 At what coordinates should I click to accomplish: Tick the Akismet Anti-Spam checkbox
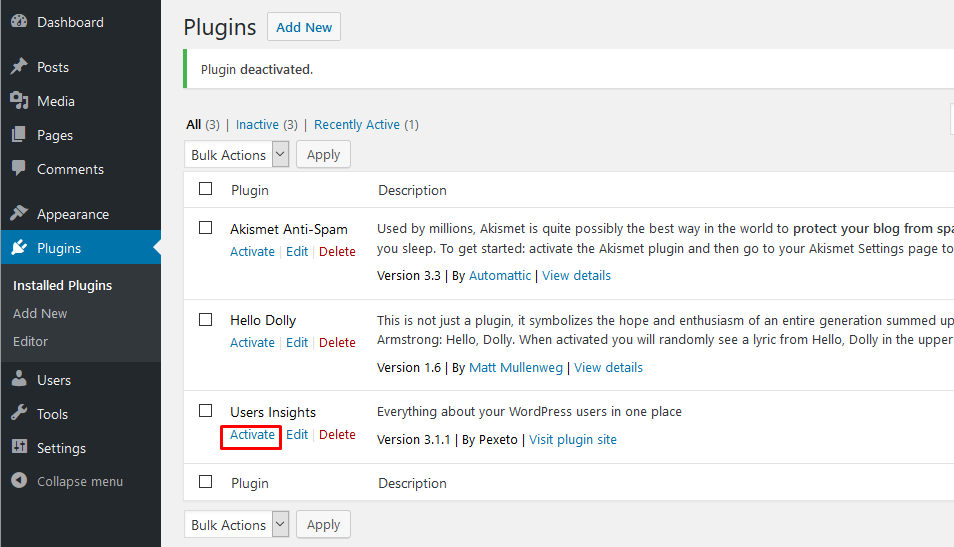click(206, 228)
